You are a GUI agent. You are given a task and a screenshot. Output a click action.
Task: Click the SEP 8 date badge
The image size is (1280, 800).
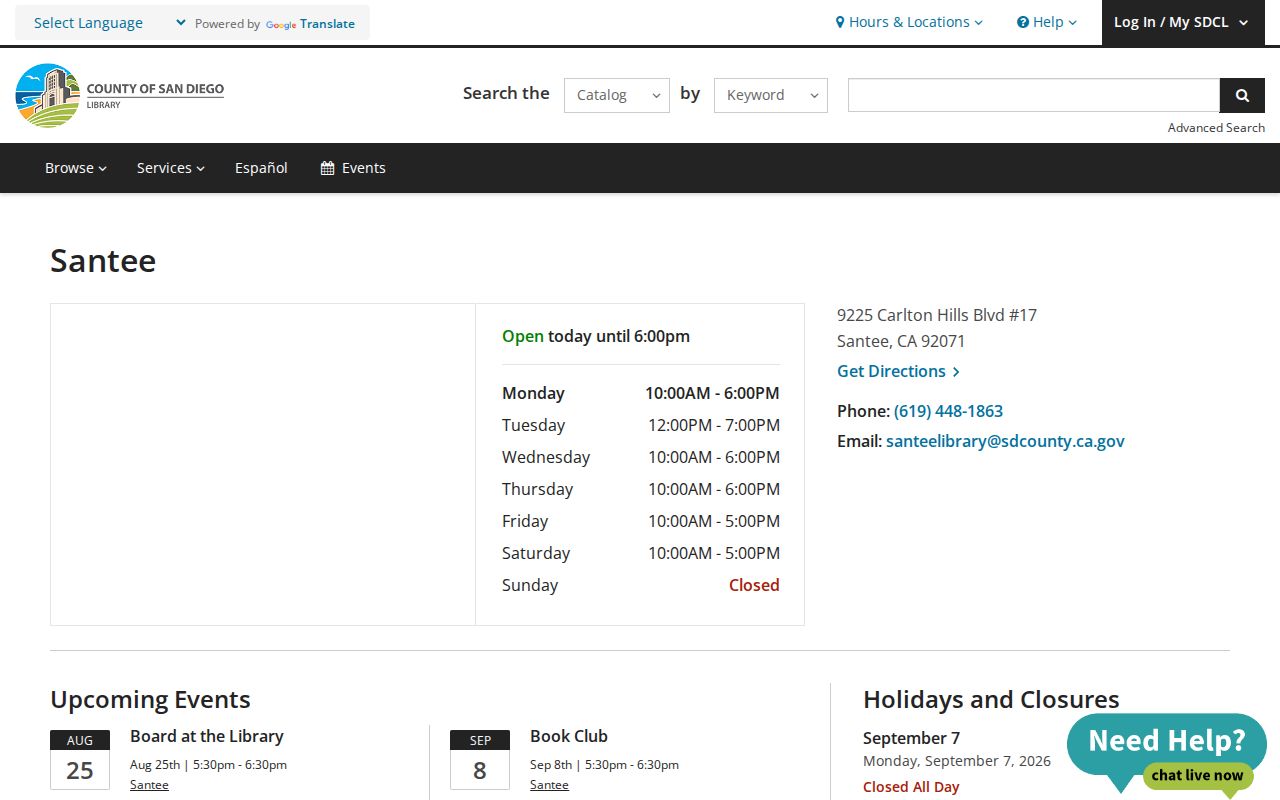click(480, 760)
